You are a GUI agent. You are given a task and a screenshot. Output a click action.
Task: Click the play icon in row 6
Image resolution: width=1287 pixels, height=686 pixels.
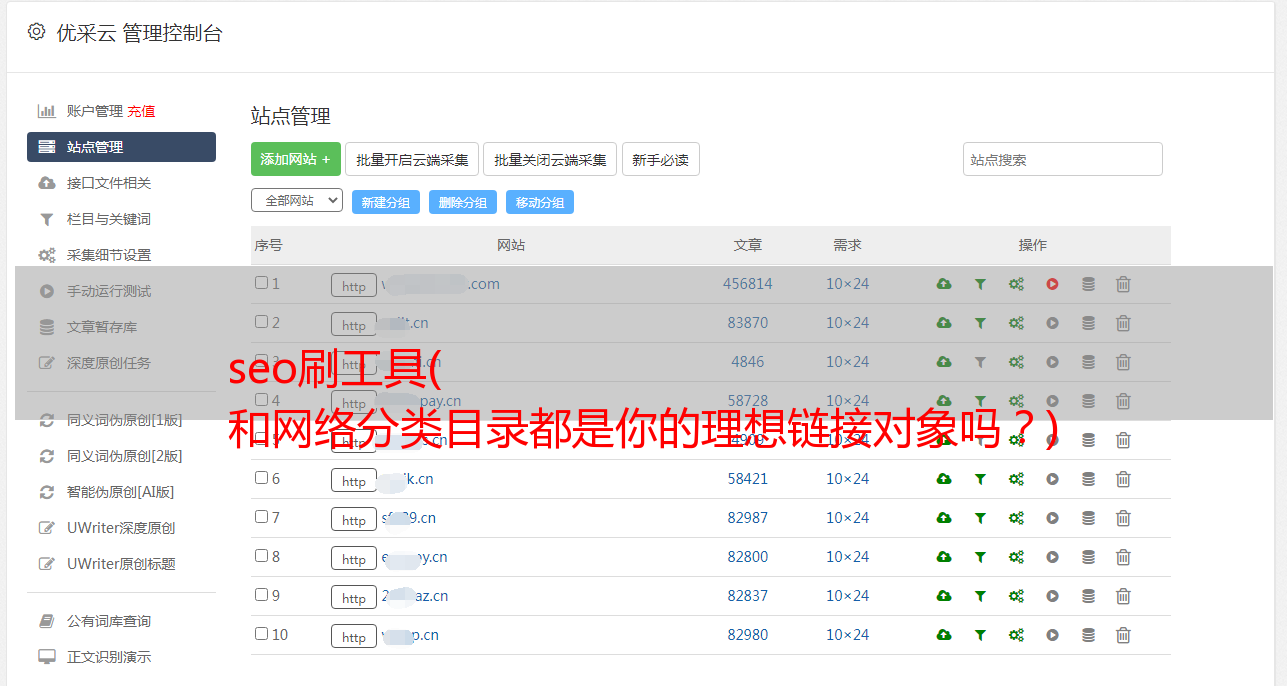[x=1052, y=479]
